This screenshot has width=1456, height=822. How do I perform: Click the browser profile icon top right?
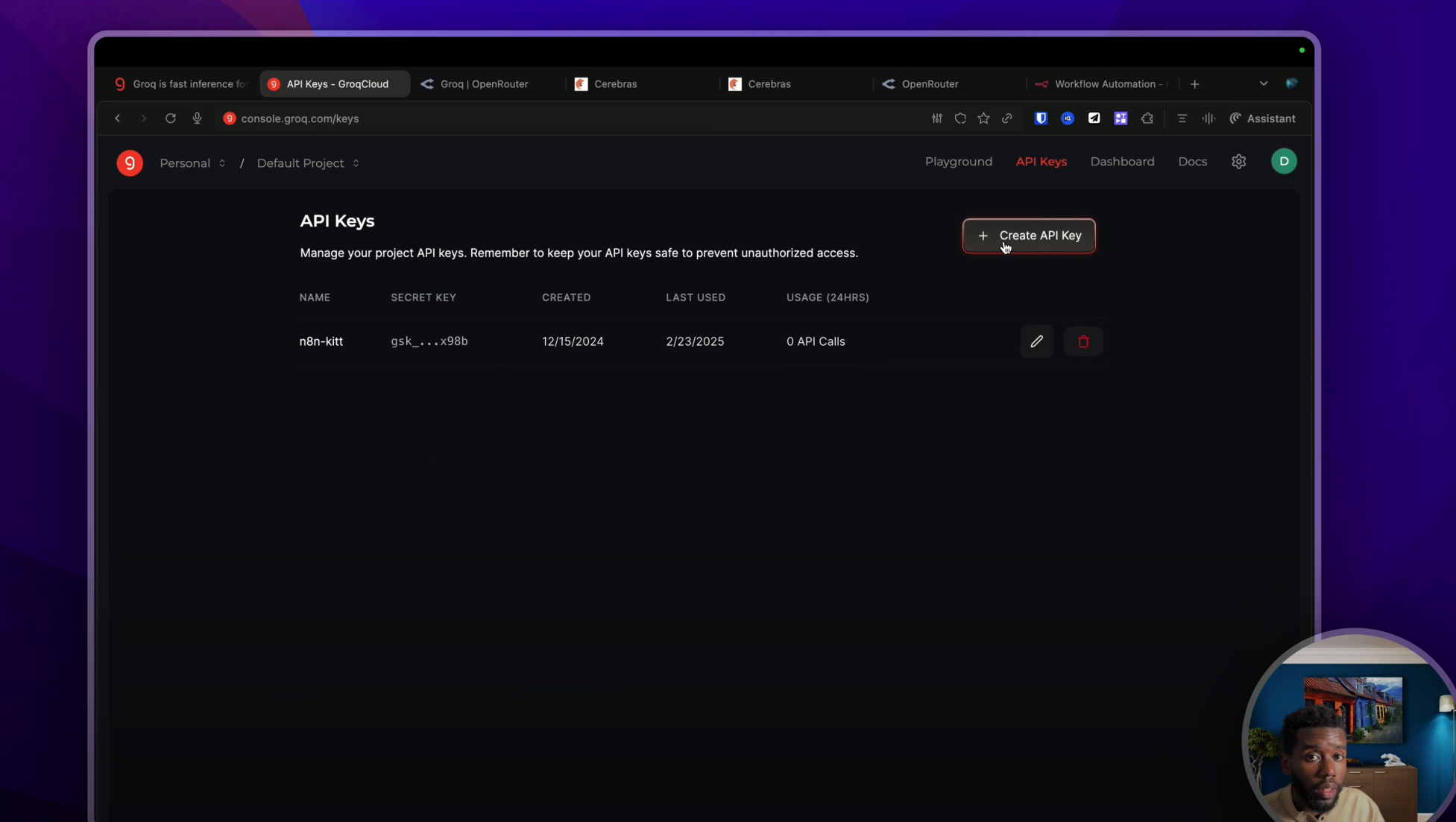pyautogui.click(x=1291, y=83)
